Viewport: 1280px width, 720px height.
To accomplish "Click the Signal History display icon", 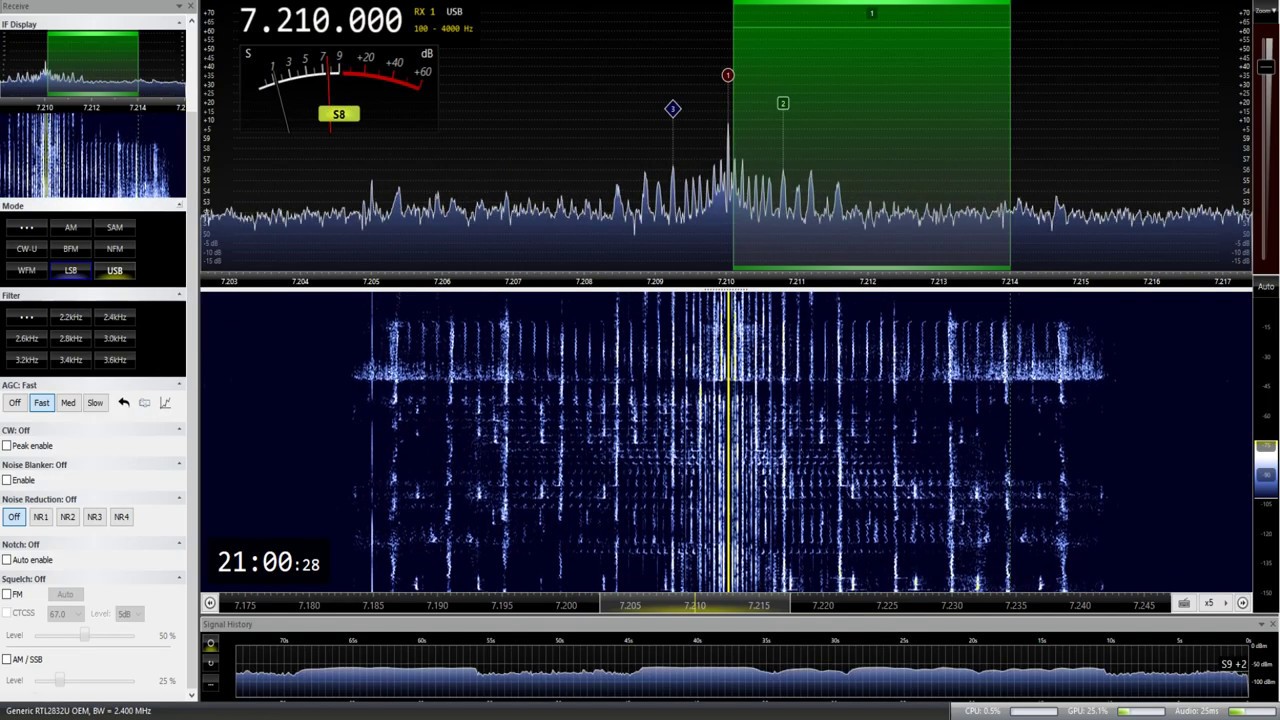I will [210, 643].
